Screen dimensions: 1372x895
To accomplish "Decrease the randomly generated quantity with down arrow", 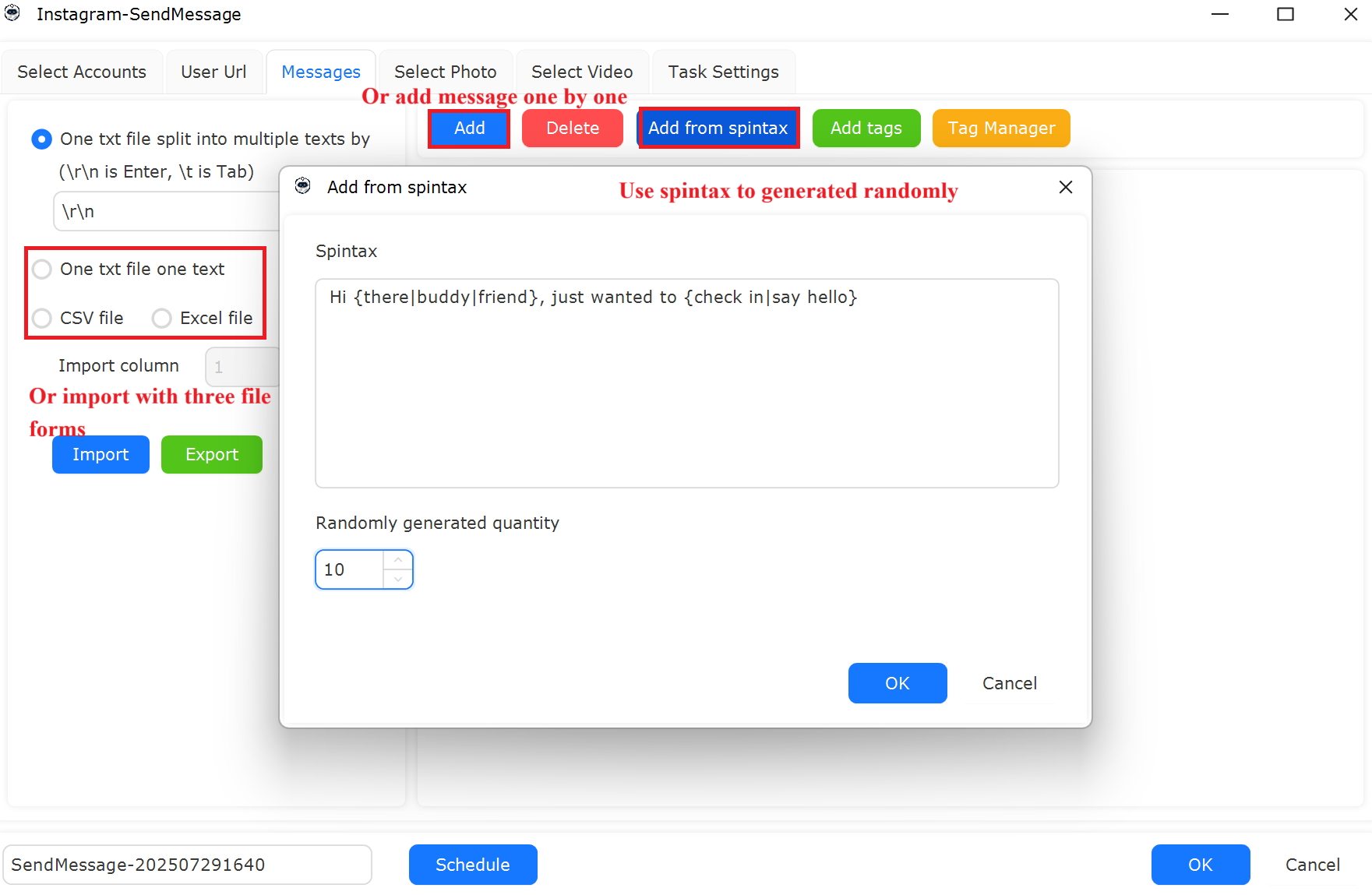I will pyautogui.click(x=398, y=579).
